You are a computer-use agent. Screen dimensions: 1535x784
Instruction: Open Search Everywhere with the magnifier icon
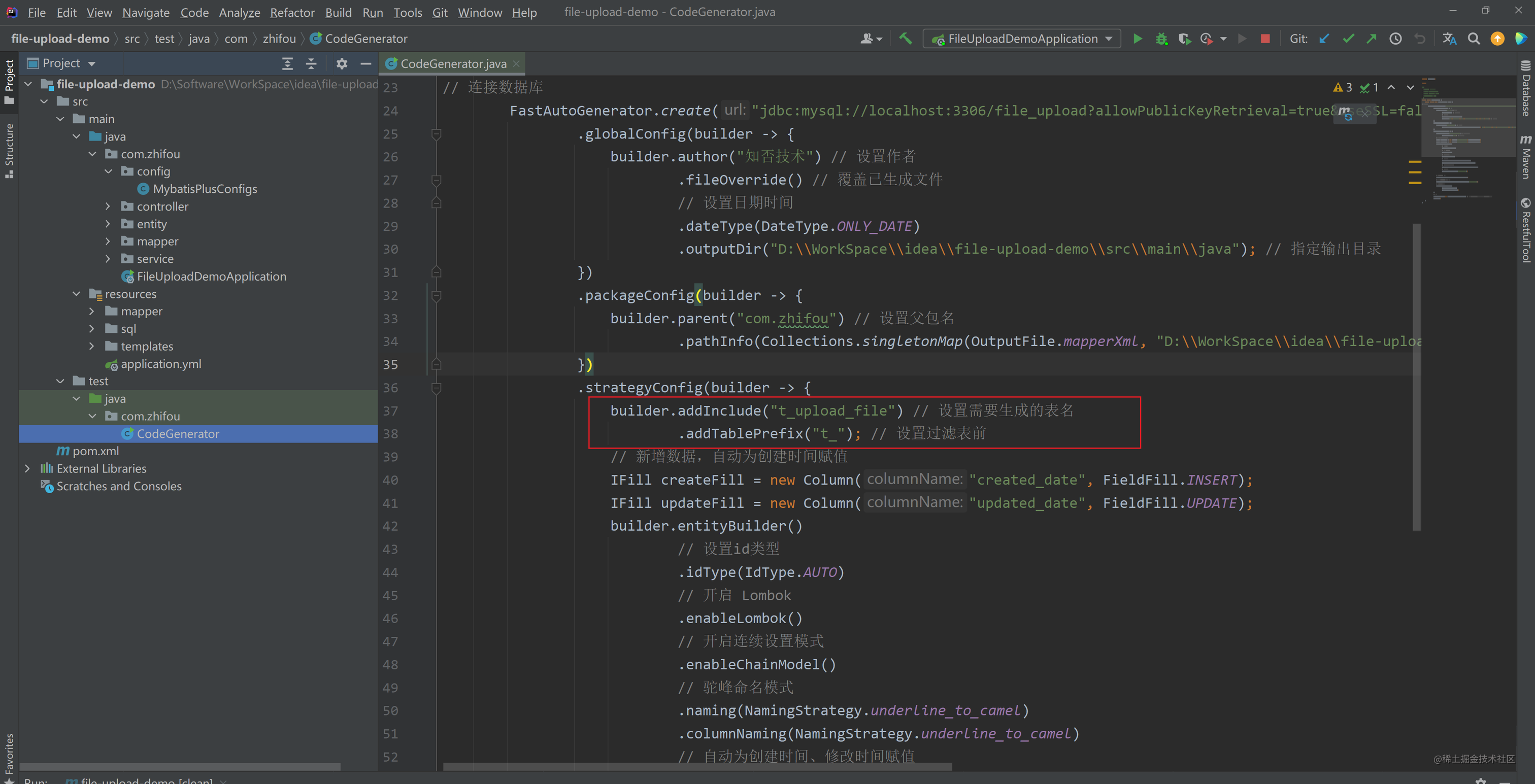[1474, 38]
